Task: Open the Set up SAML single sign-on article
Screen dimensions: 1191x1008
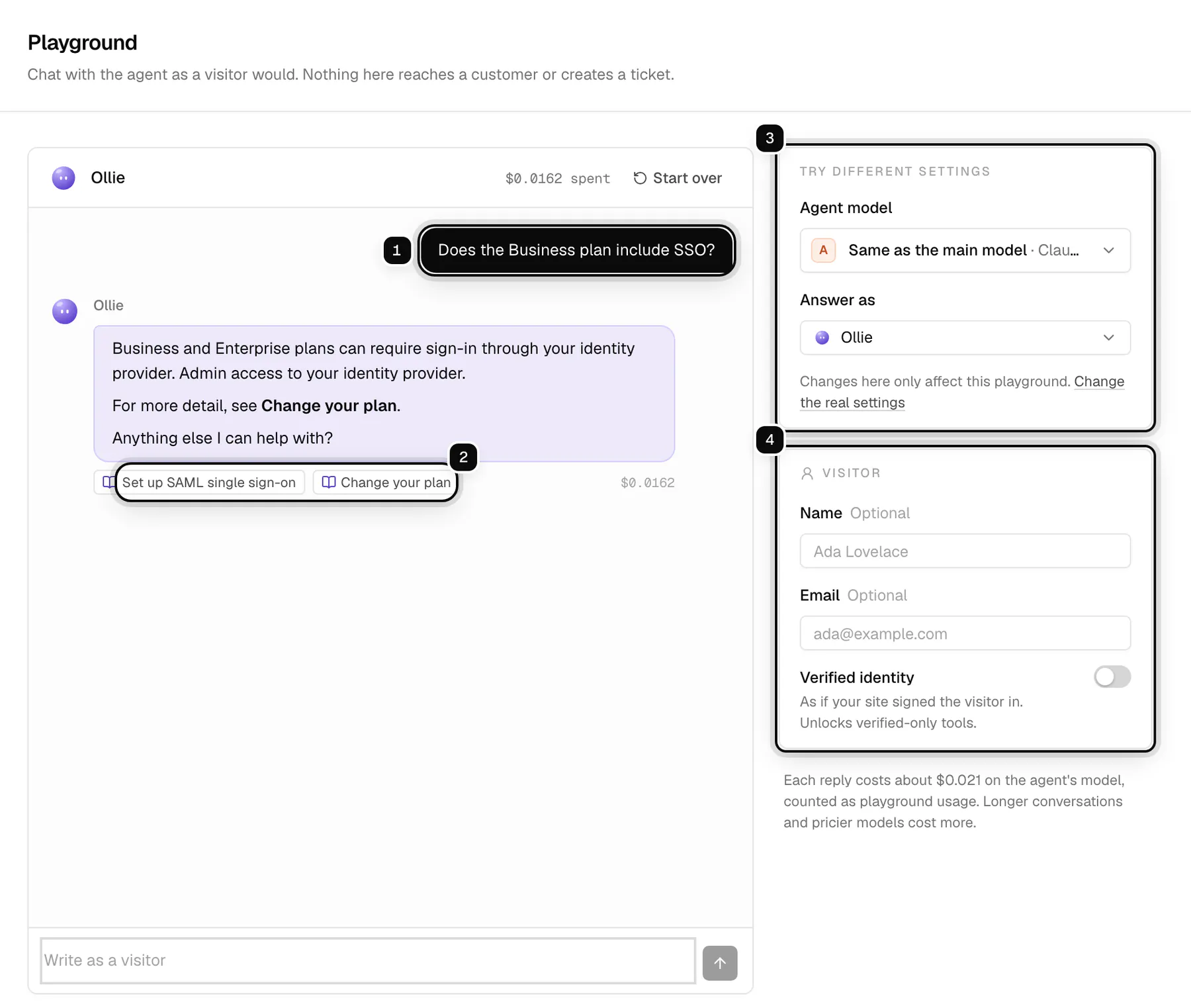Action: click(200, 482)
